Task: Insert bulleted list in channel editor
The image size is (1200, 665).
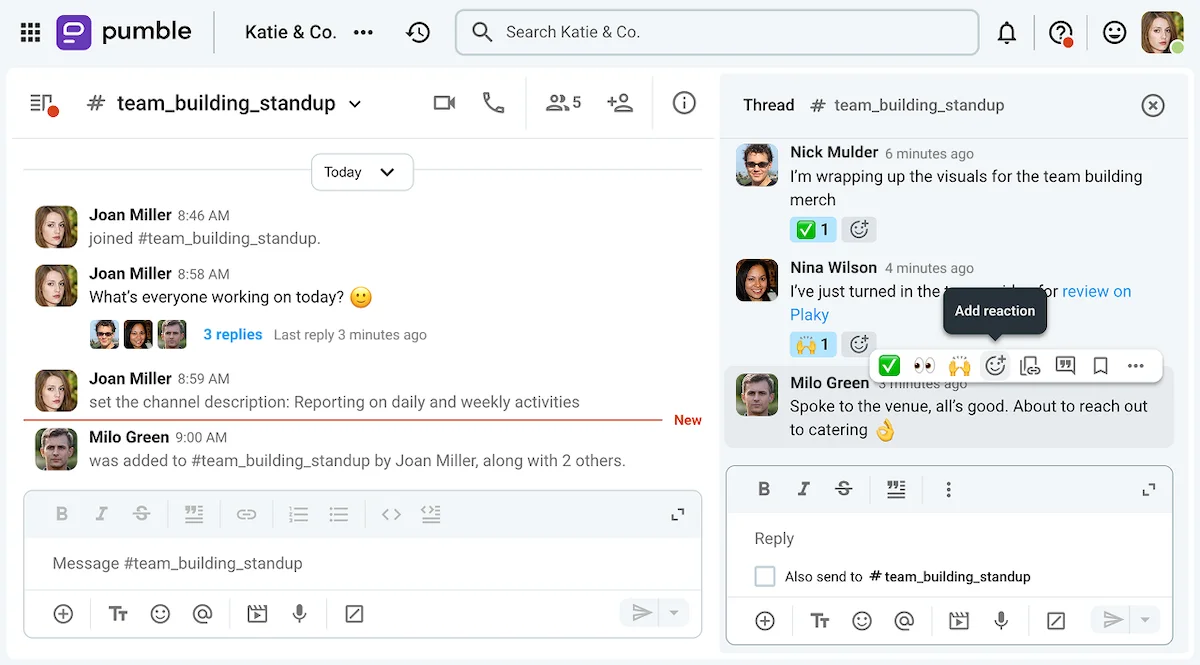Action: tap(339, 514)
